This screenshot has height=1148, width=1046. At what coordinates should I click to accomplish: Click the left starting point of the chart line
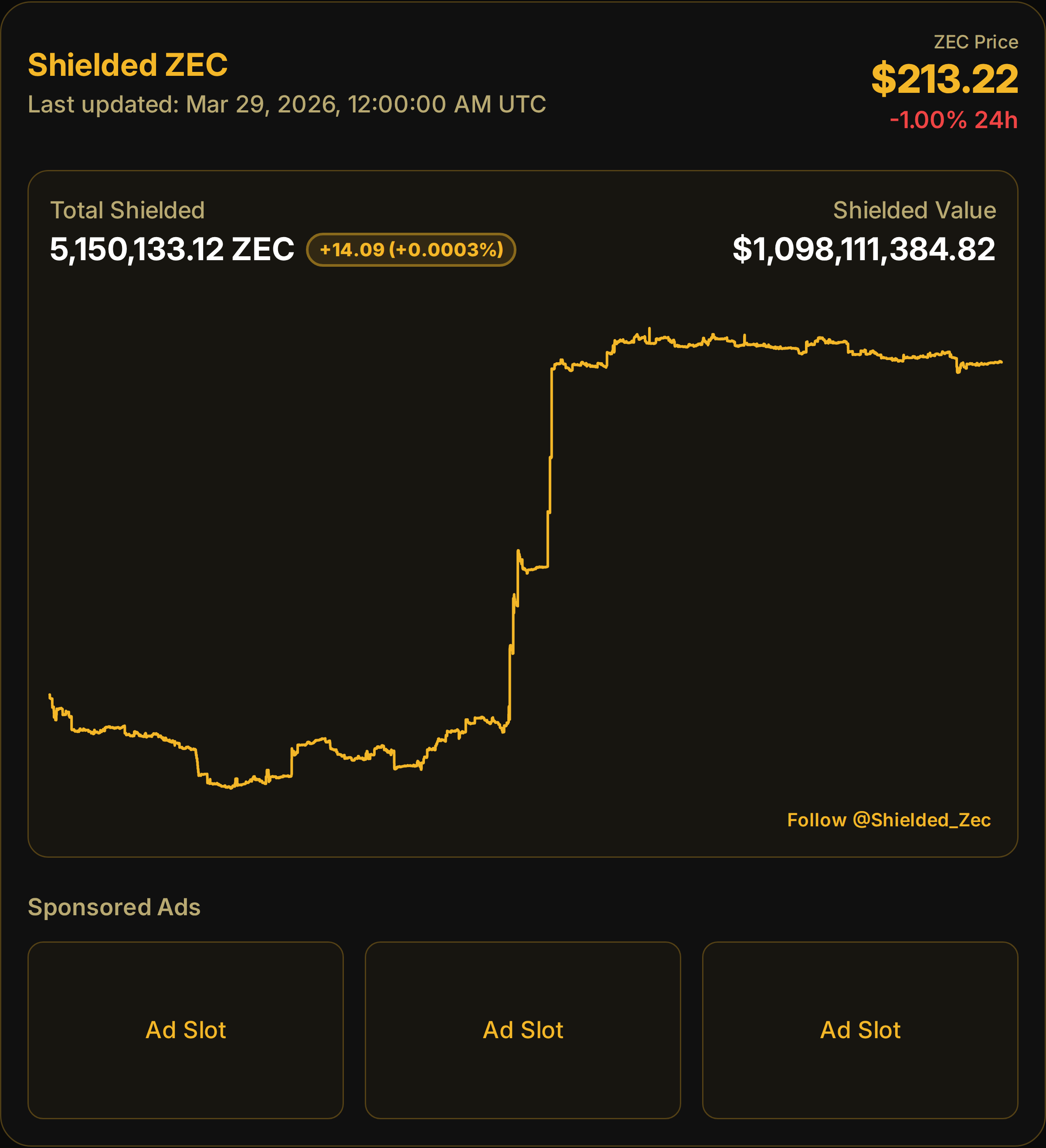[50, 695]
